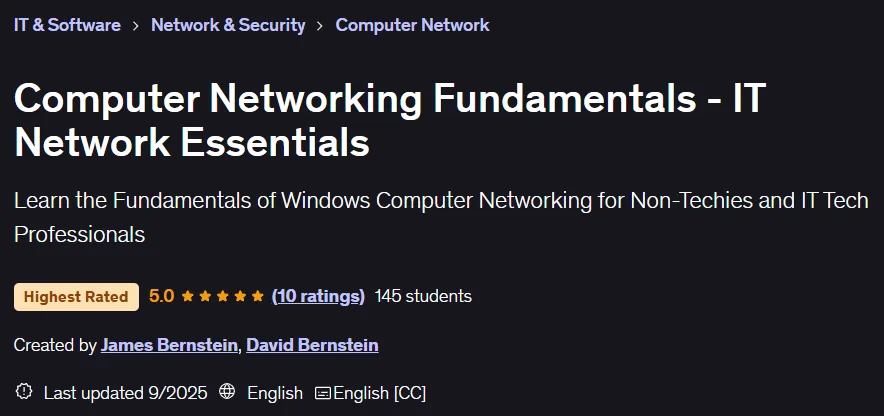Open the 10 ratings link
The width and height of the screenshot is (884, 416).
pos(318,296)
